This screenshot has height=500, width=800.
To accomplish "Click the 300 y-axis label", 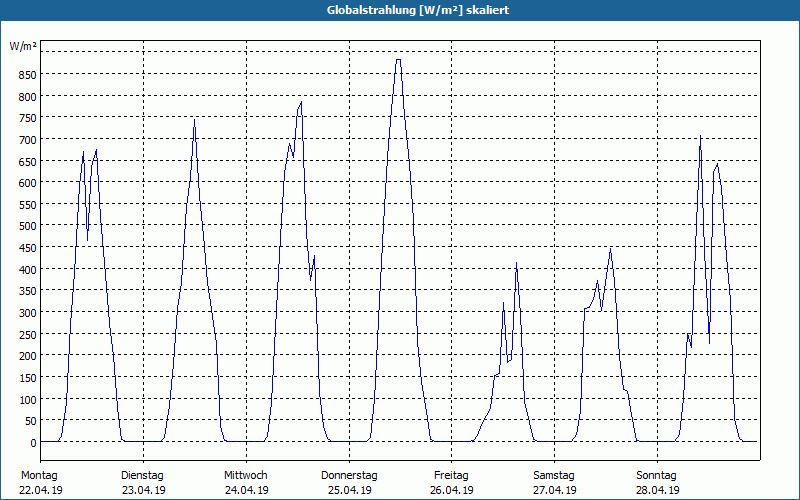I will 28,312.
